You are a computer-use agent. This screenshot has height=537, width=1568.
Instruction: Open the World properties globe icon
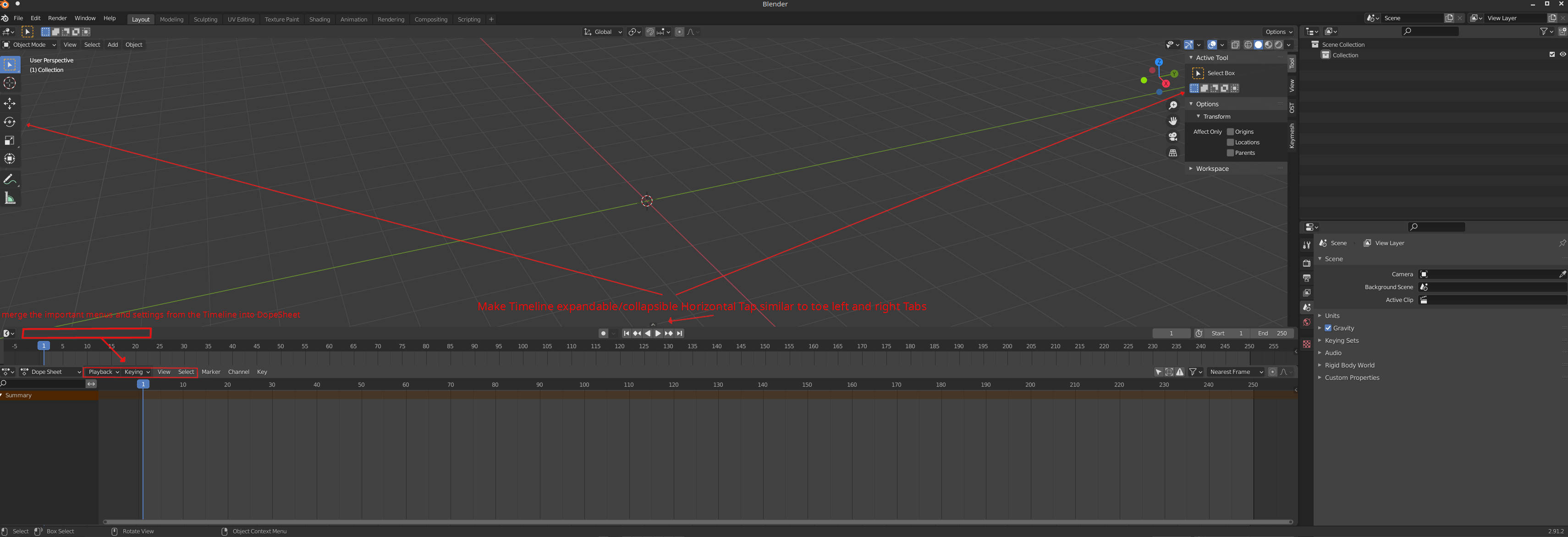(x=1306, y=322)
